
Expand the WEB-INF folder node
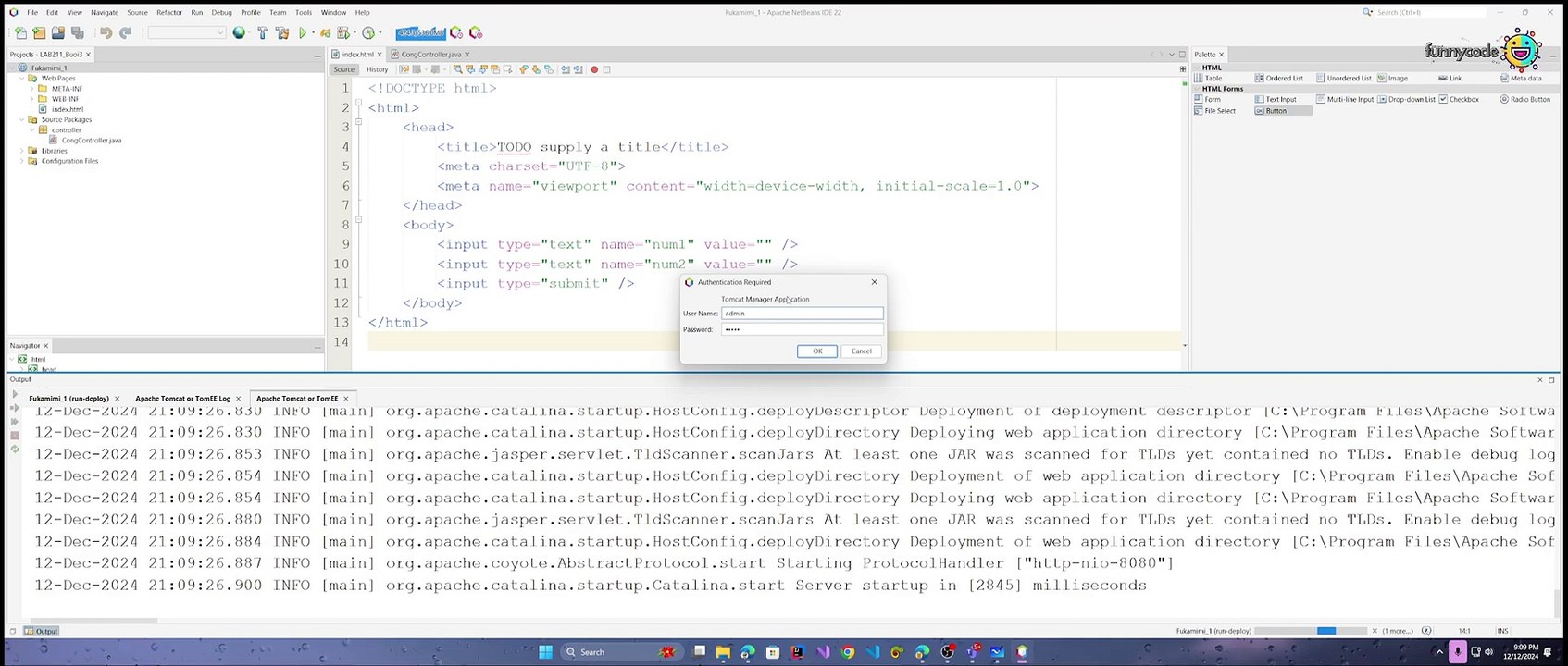click(x=31, y=99)
